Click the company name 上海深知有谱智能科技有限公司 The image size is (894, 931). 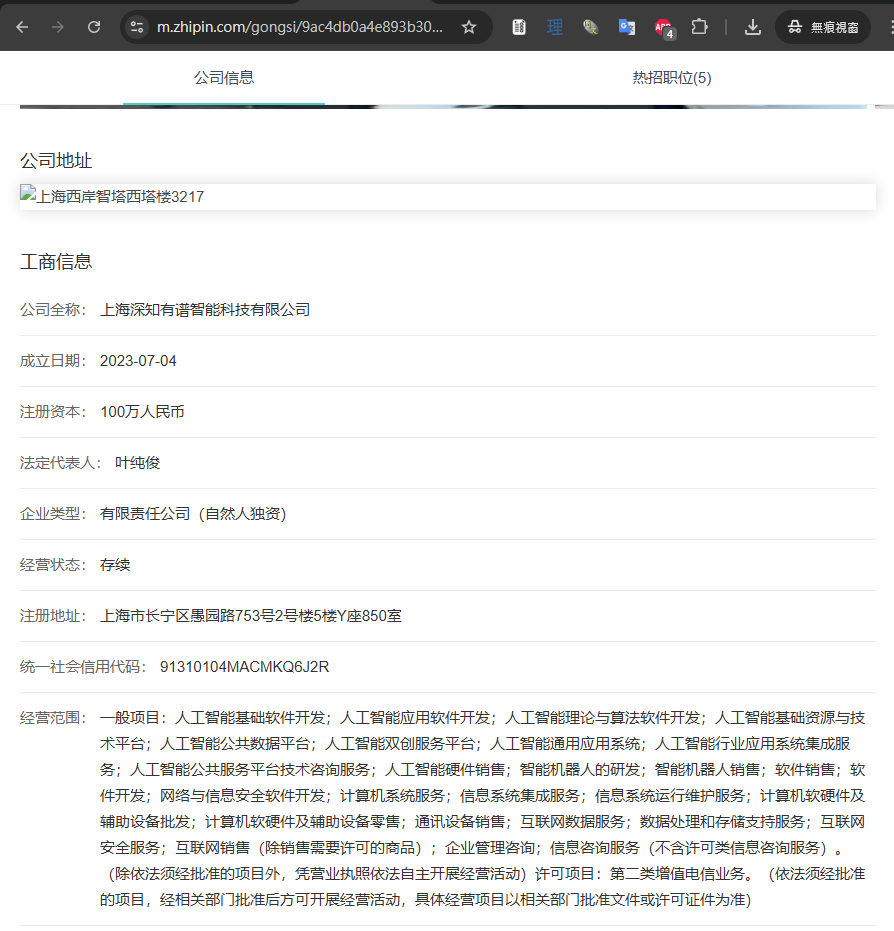point(205,310)
